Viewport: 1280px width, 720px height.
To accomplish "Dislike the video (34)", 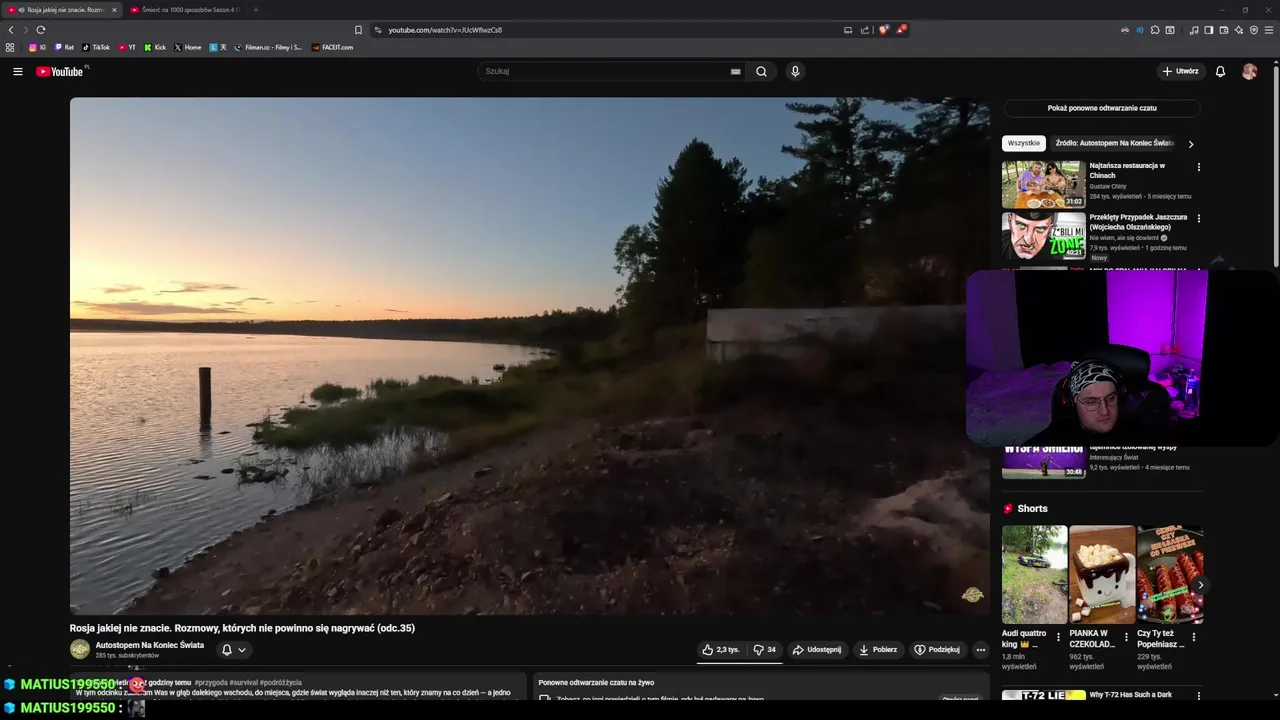I will [x=765, y=650].
